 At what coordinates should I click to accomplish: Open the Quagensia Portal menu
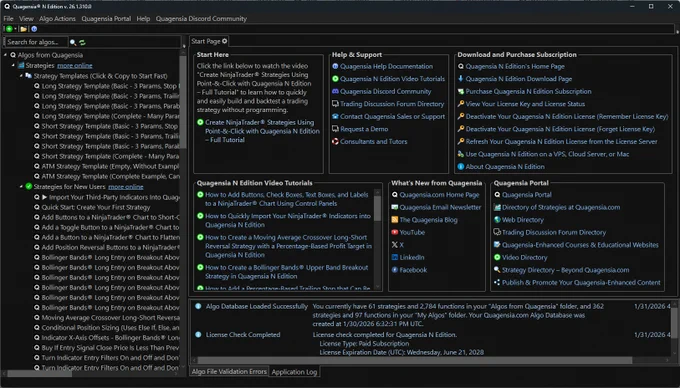(106, 19)
